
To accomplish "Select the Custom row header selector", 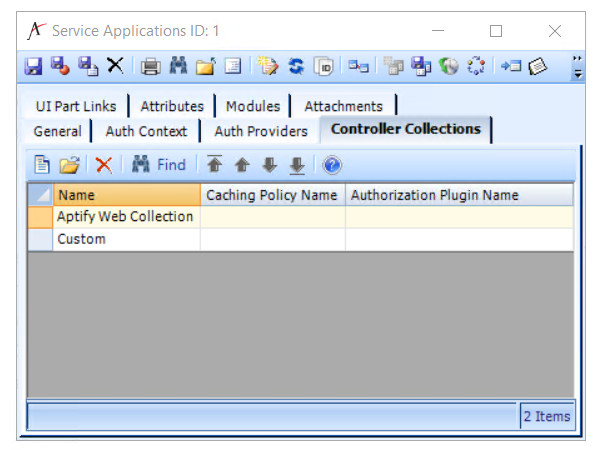I will [x=40, y=239].
